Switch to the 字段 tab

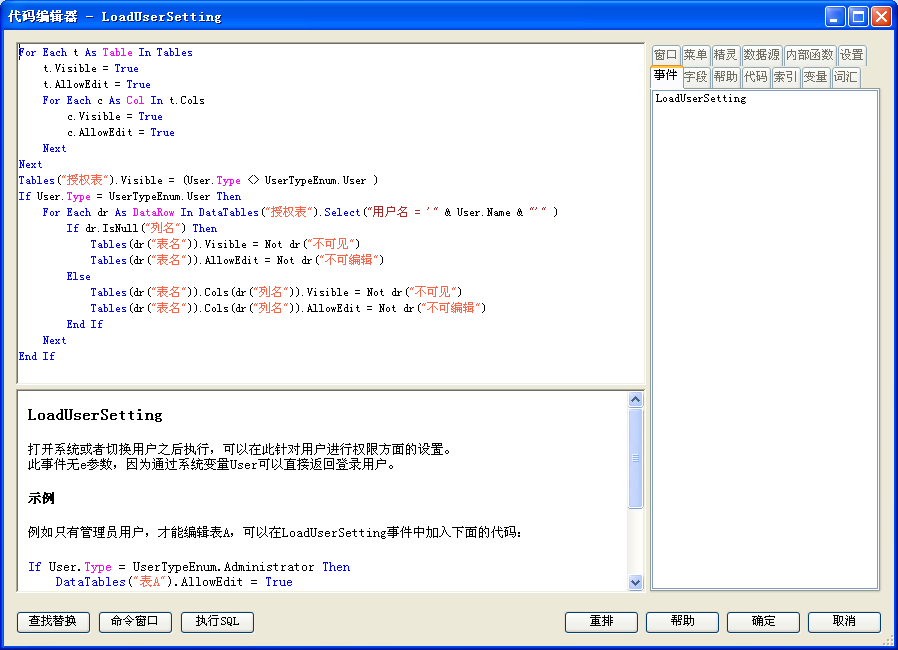click(x=695, y=77)
